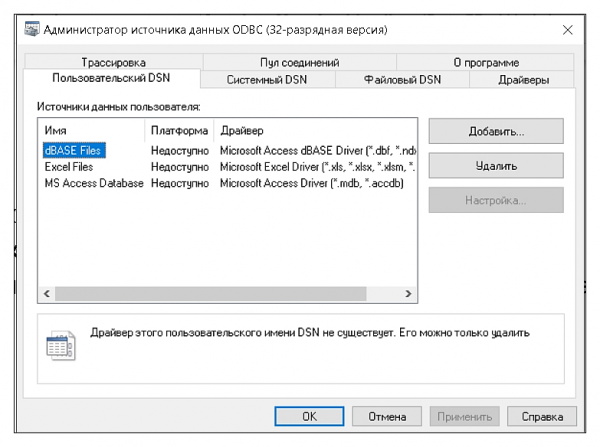Switch to the Трассировка tab

[114, 62]
